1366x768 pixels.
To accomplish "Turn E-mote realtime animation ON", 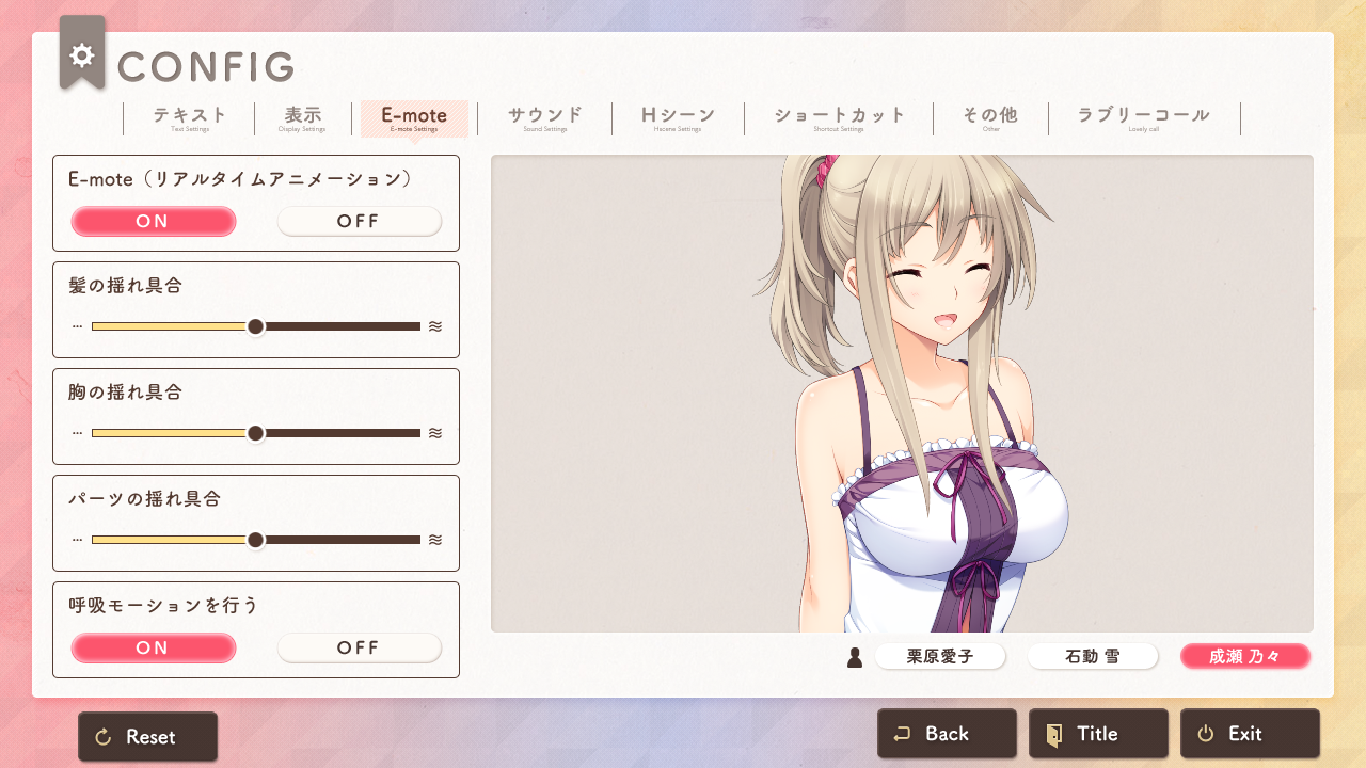I will pos(153,221).
